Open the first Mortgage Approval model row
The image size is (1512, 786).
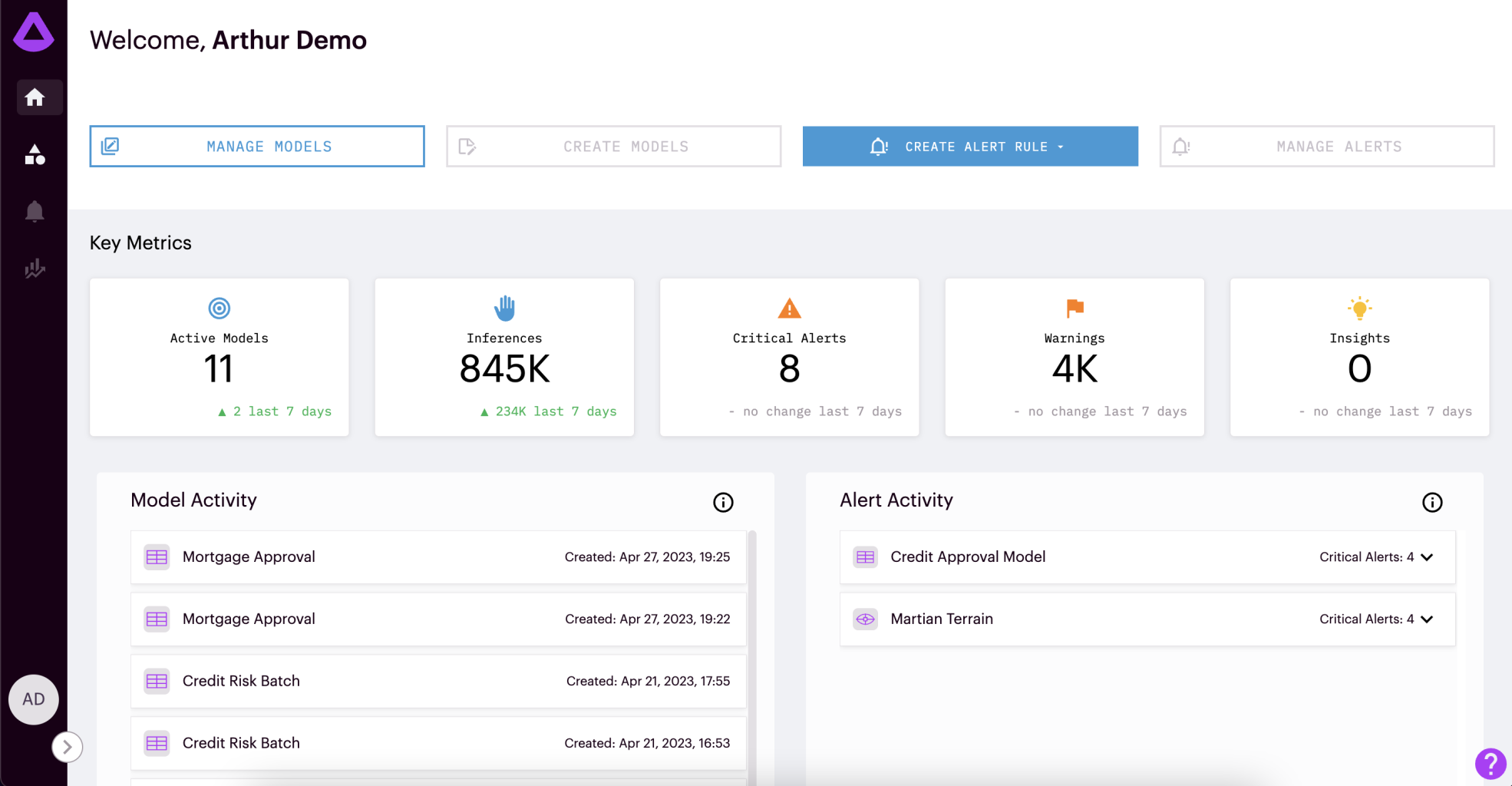[438, 557]
